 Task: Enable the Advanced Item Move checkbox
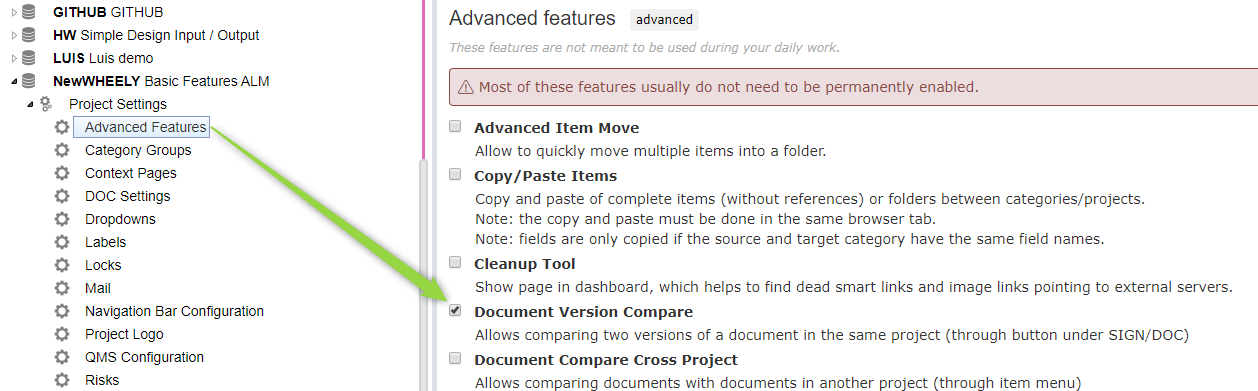[455, 127]
